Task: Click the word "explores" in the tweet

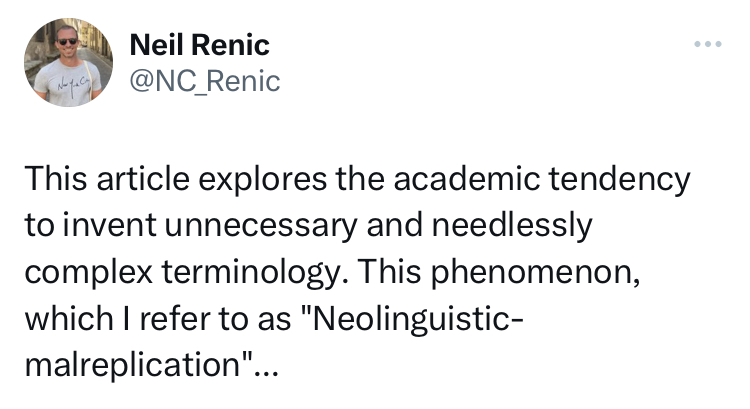Action: (x=251, y=180)
